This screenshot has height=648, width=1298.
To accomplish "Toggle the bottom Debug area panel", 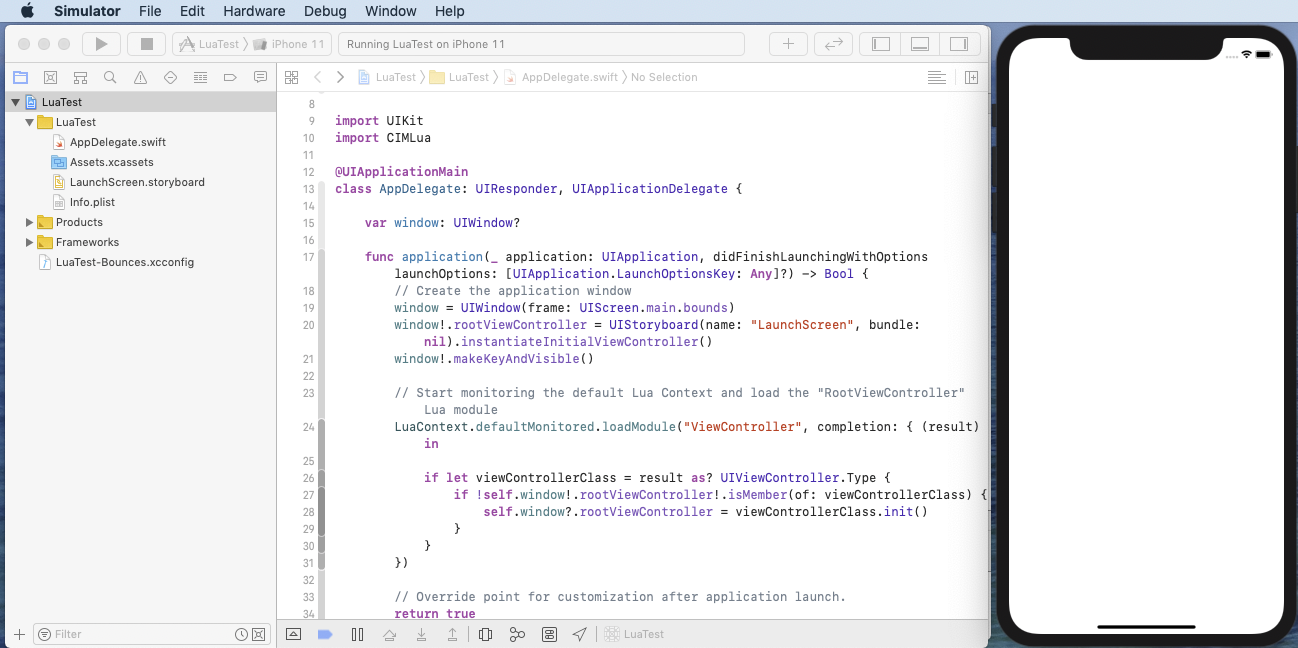I will click(x=920, y=44).
